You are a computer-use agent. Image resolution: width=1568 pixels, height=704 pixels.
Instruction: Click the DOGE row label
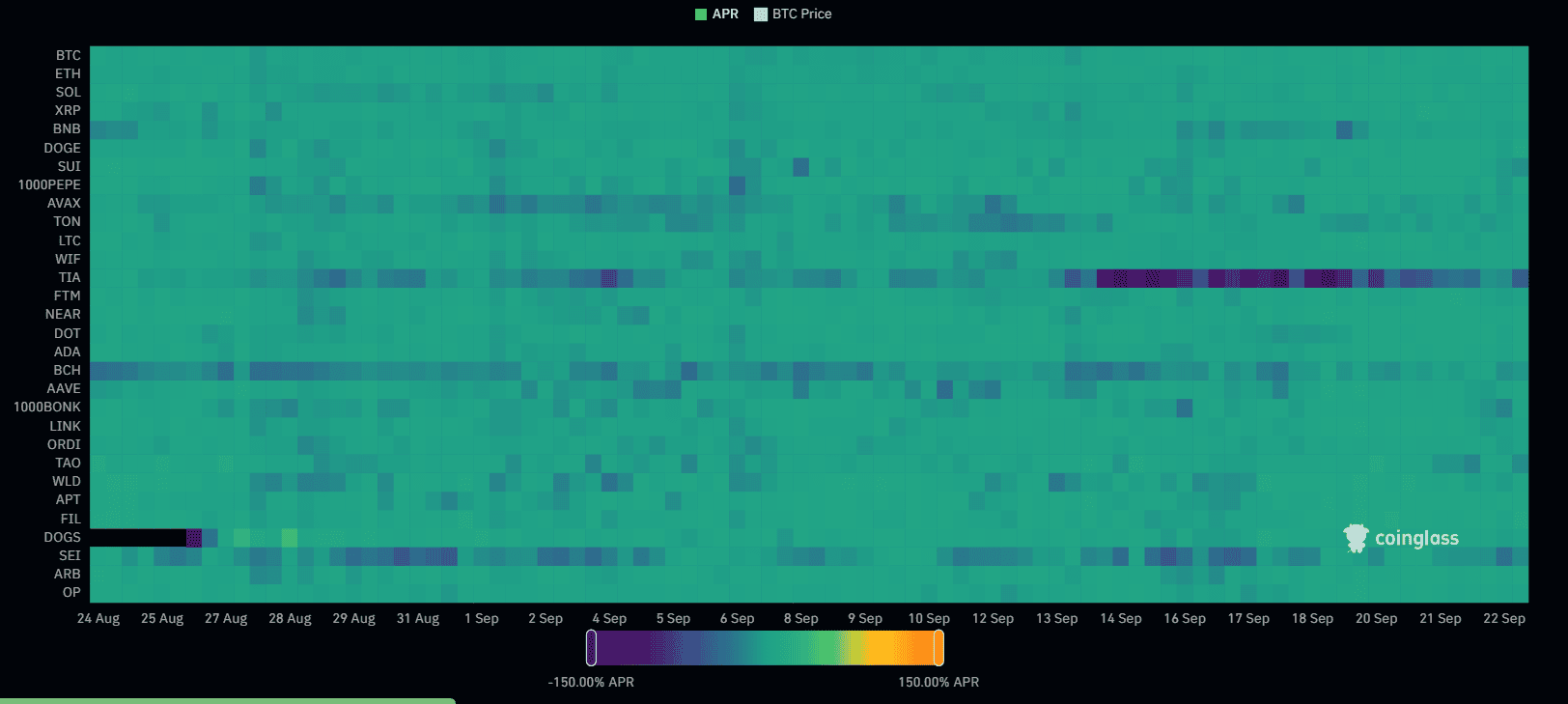click(x=62, y=148)
